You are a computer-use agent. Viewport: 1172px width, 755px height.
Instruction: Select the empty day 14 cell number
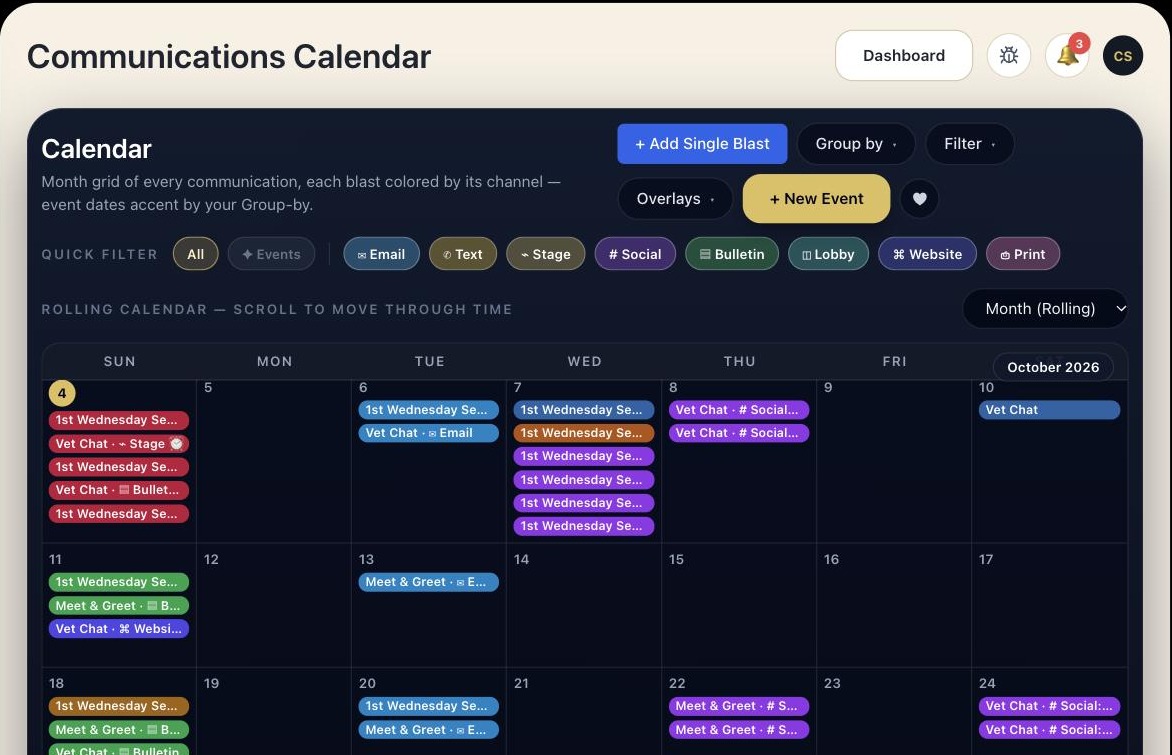522,559
